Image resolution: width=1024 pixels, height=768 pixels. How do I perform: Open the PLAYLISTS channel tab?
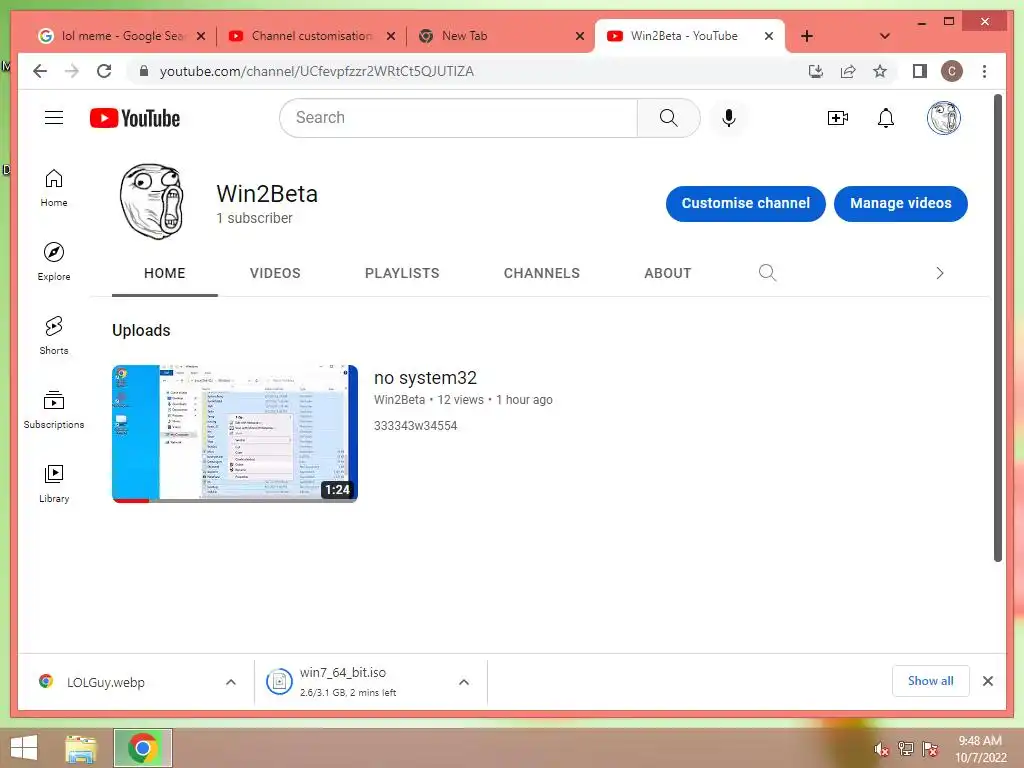click(402, 273)
